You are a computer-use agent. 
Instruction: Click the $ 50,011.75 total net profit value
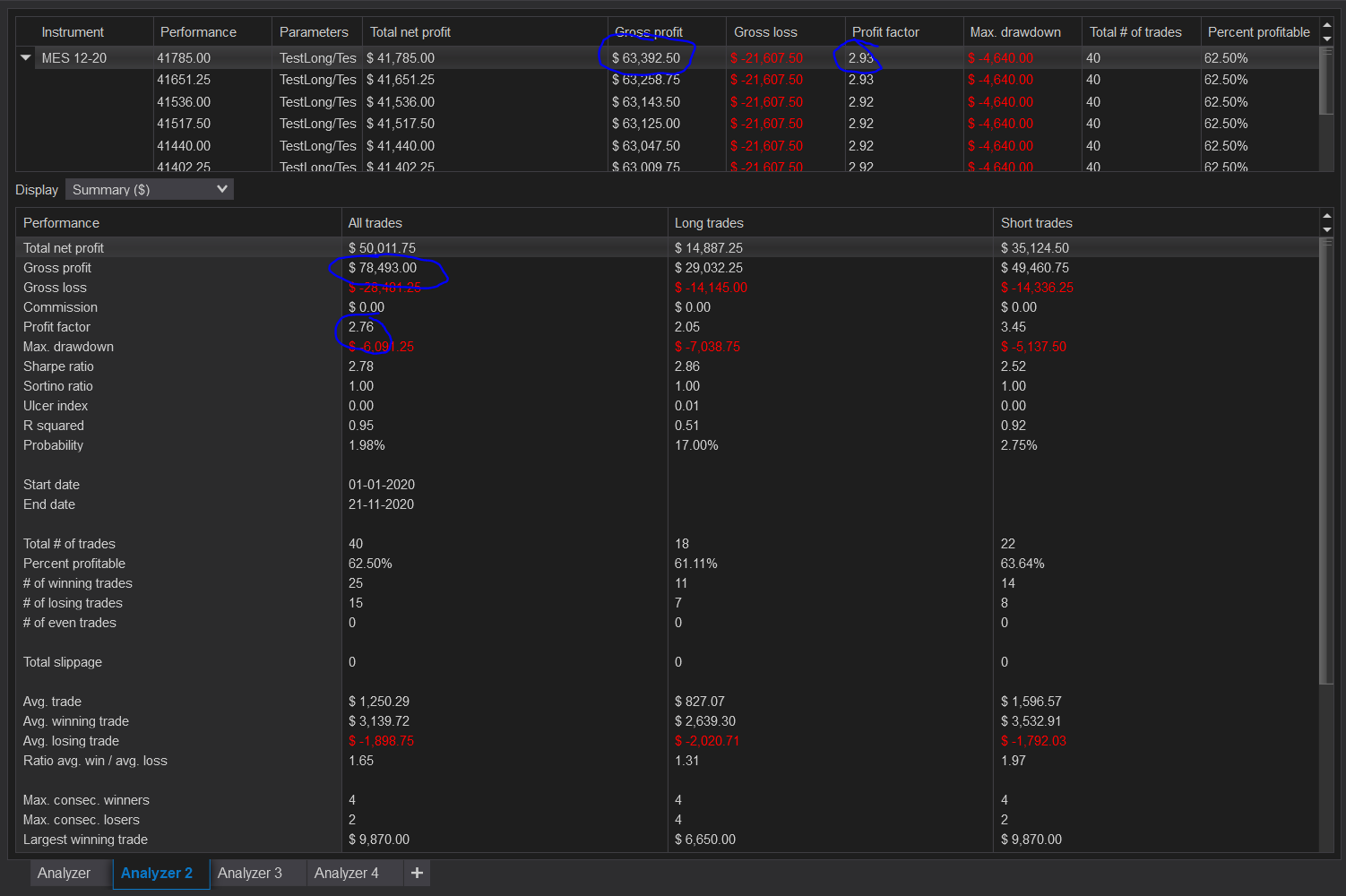(x=382, y=248)
